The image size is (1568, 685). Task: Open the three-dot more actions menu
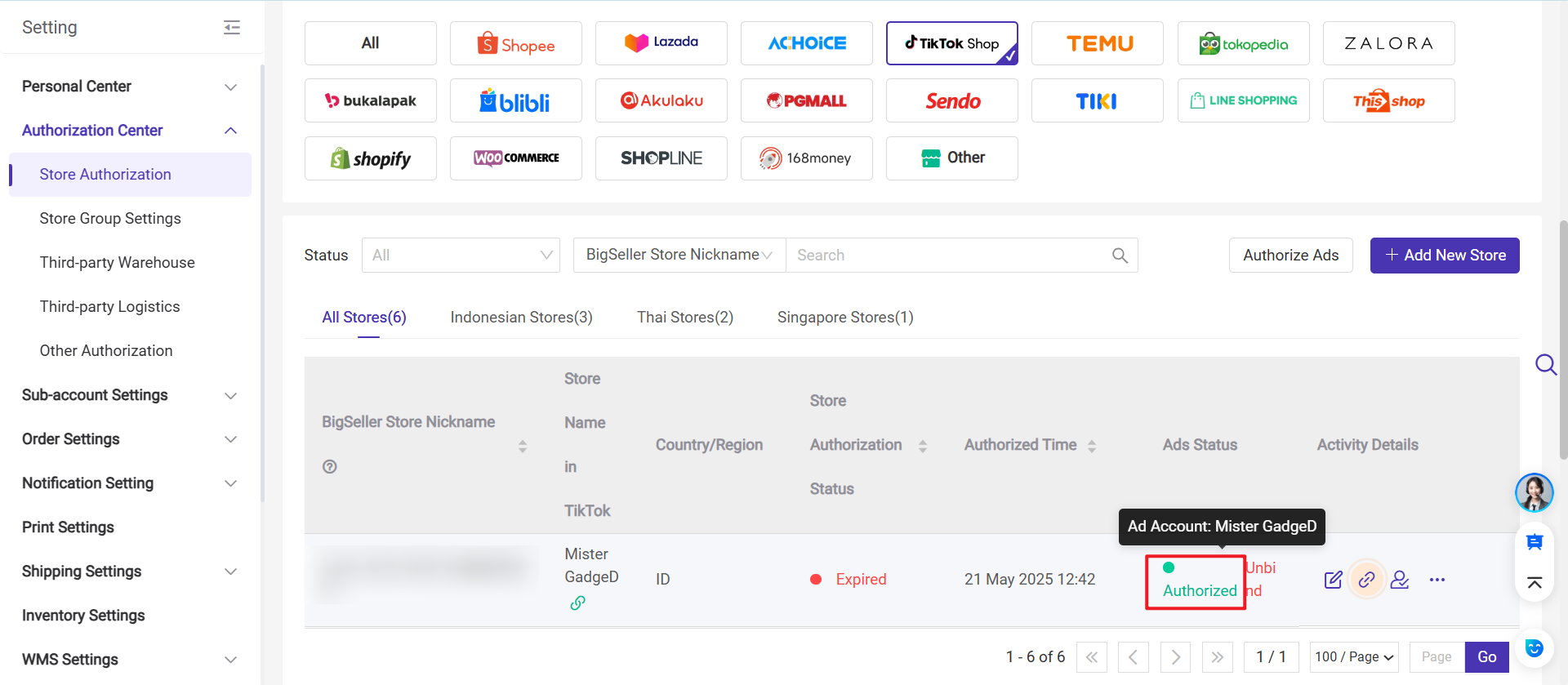(1437, 580)
